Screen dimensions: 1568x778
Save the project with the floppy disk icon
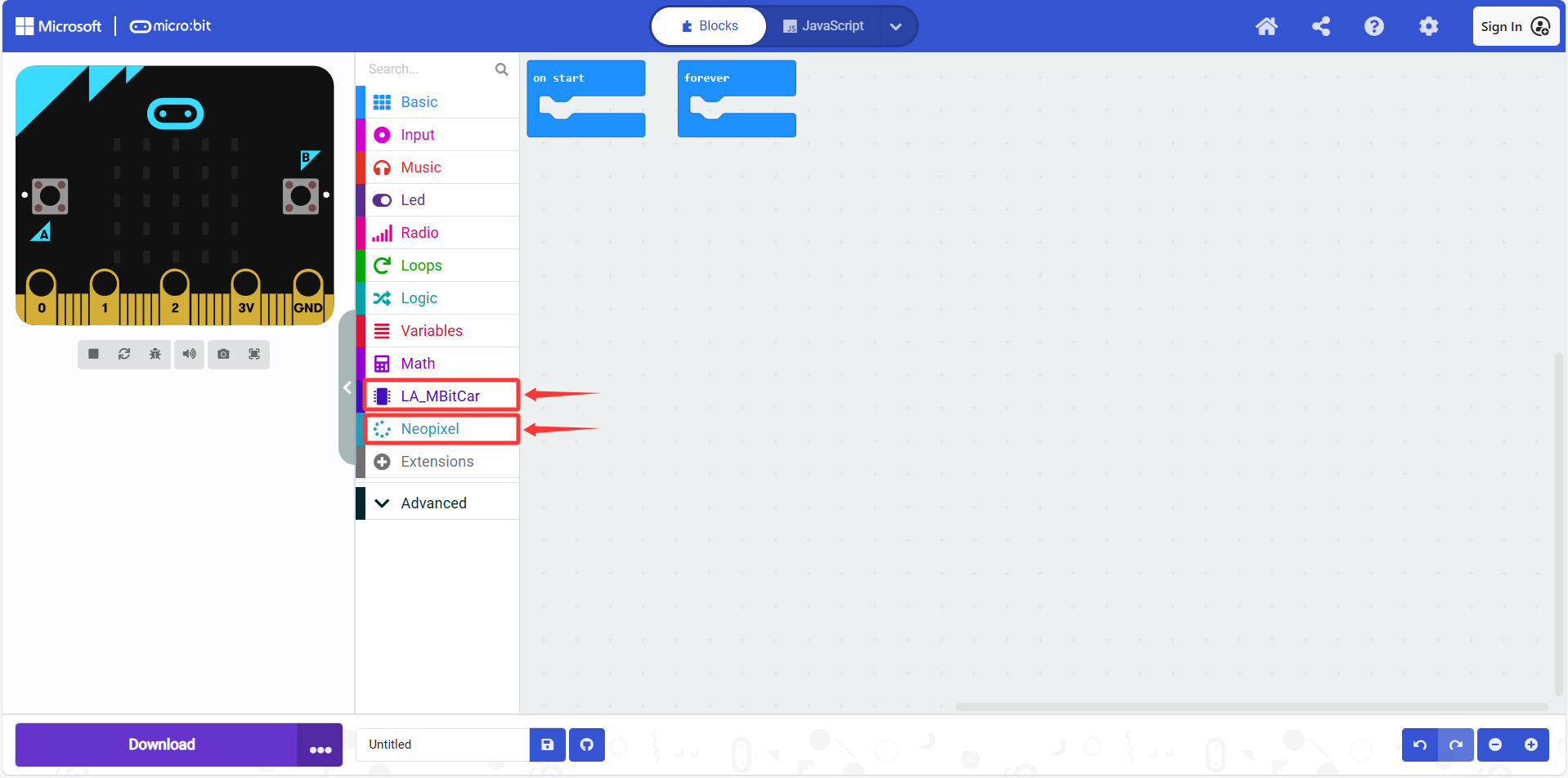coord(548,744)
